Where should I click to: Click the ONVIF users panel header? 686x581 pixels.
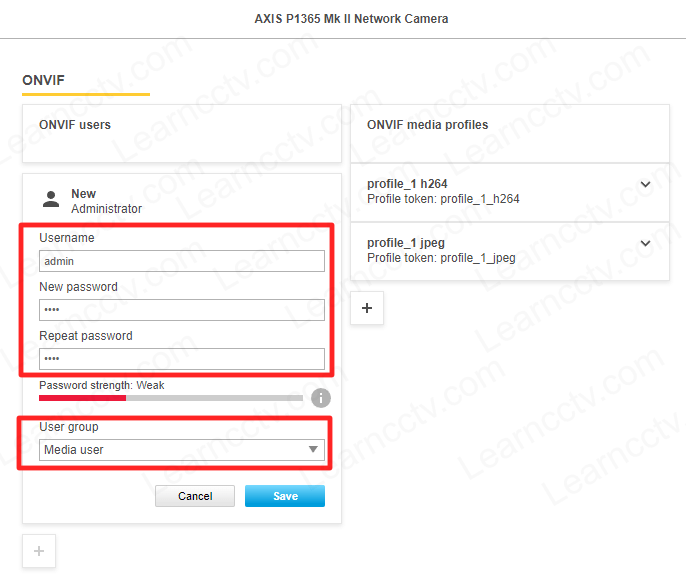[x=75, y=125]
